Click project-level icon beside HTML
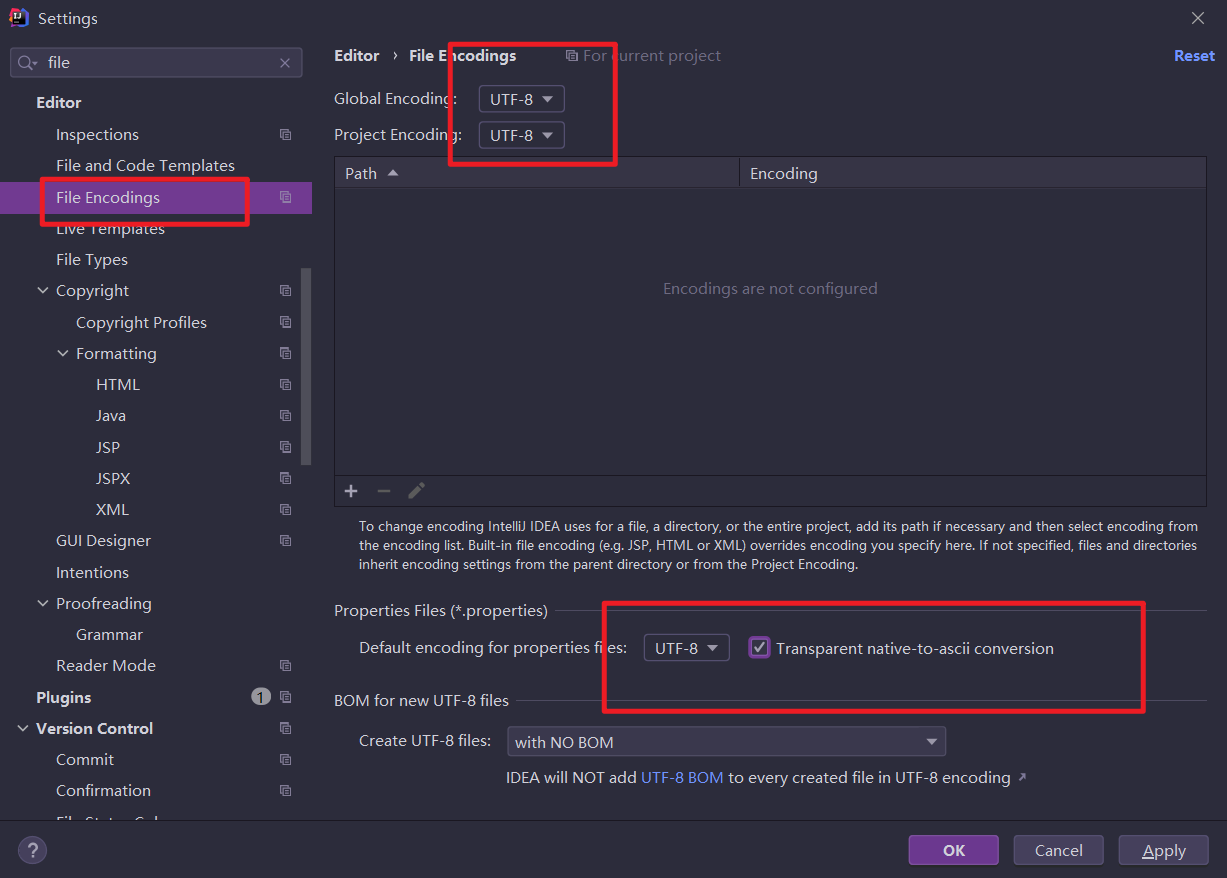Viewport: 1227px width, 878px height. click(286, 385)
